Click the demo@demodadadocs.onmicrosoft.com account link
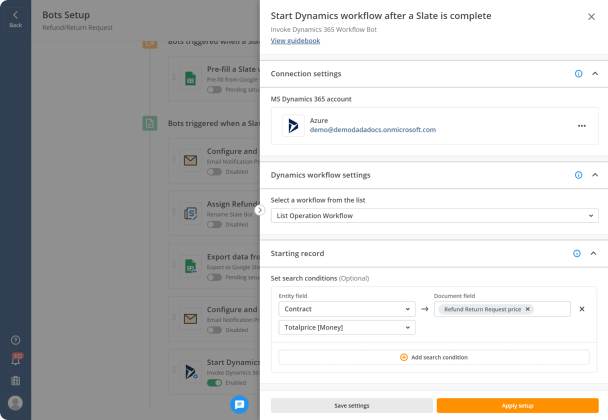This screenshot has height=420, width=608. (x=373, y=130)
